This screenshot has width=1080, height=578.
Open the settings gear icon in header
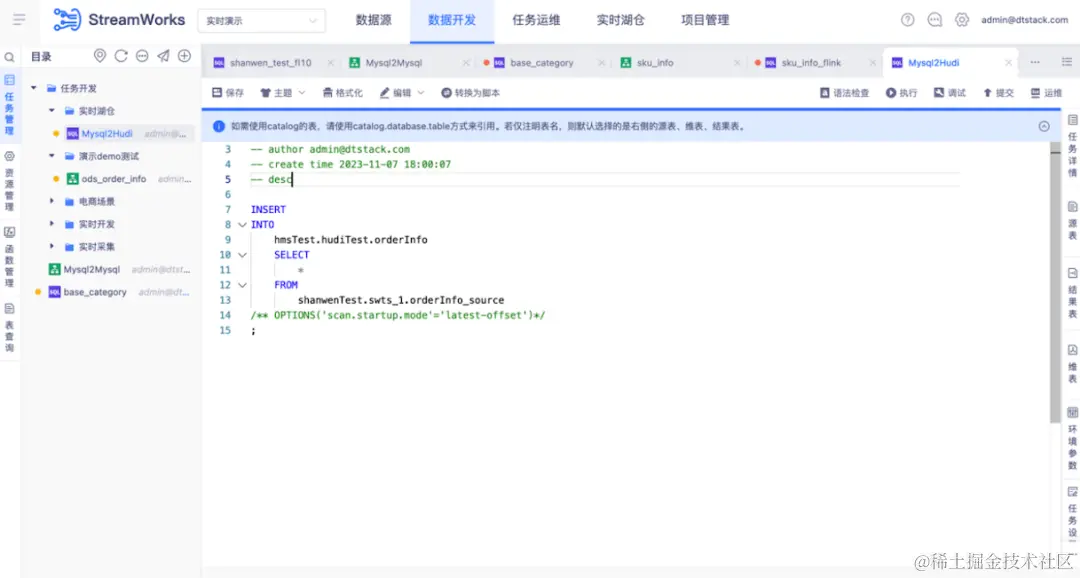pos(962,20)
